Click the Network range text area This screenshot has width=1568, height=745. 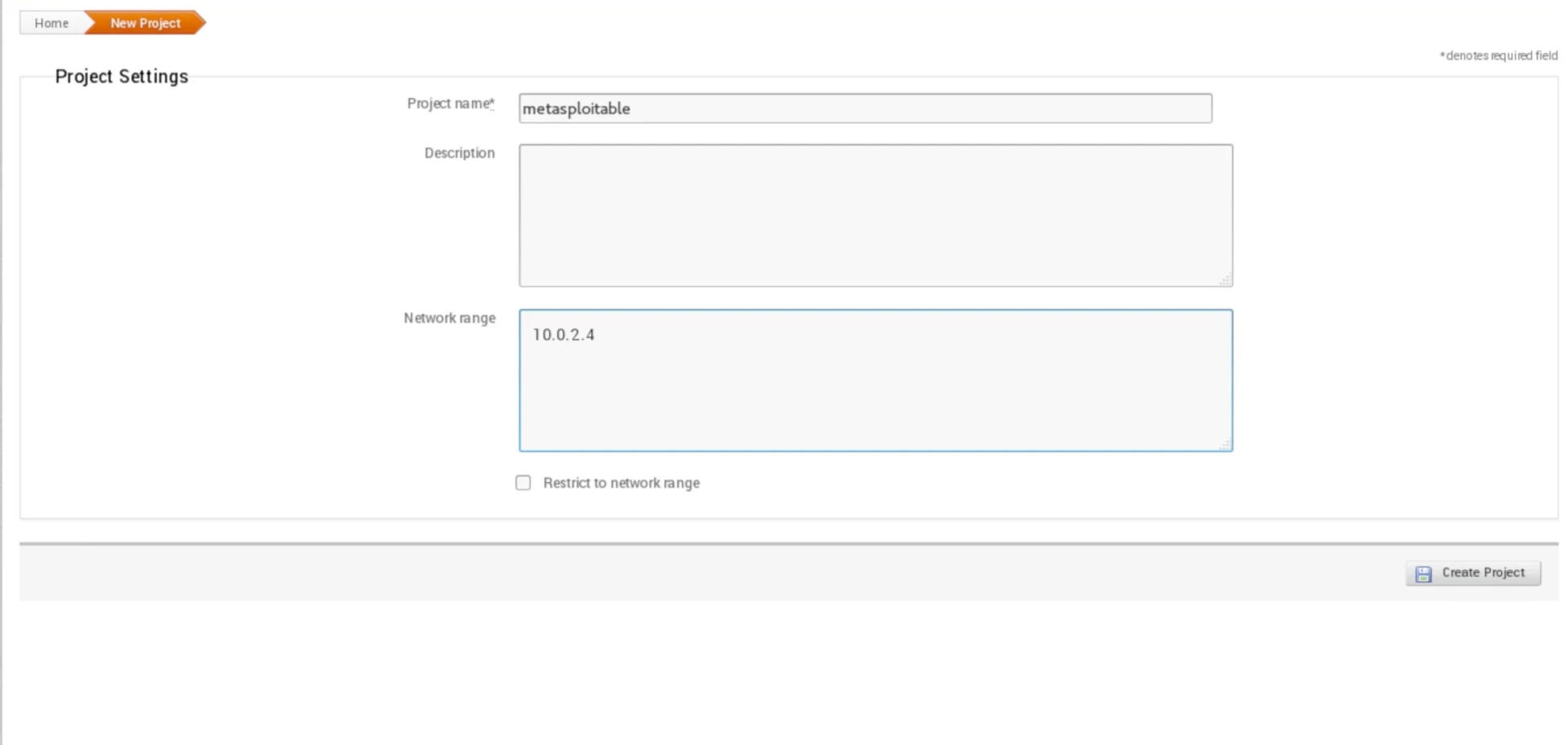[876, 380]
